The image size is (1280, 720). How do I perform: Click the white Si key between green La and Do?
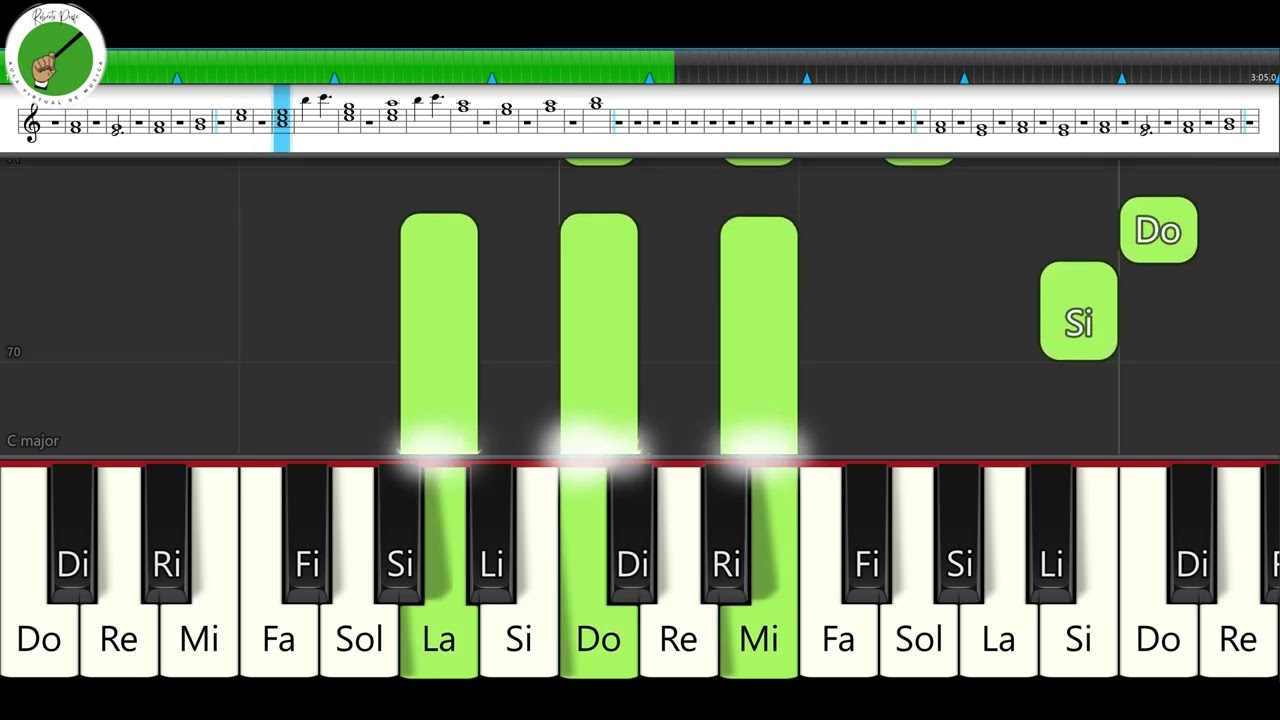[x=519, y=638]
